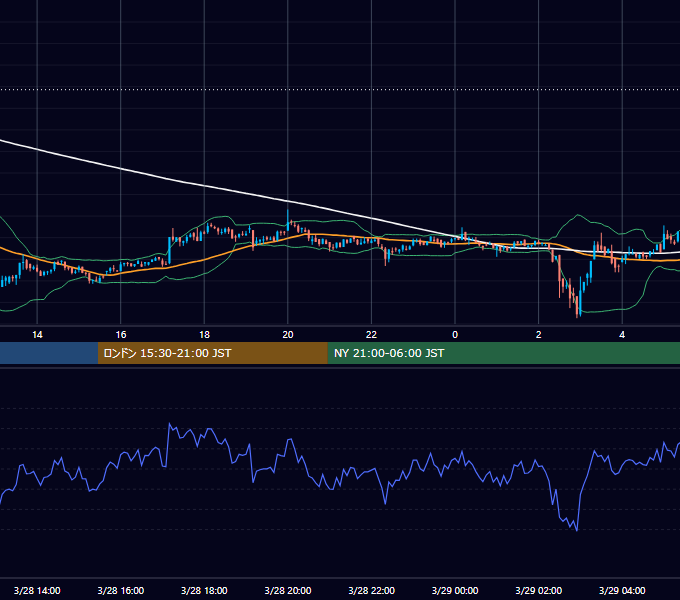
Task: Click the hour label 0 on price chart axis
Action: (455, 335)
